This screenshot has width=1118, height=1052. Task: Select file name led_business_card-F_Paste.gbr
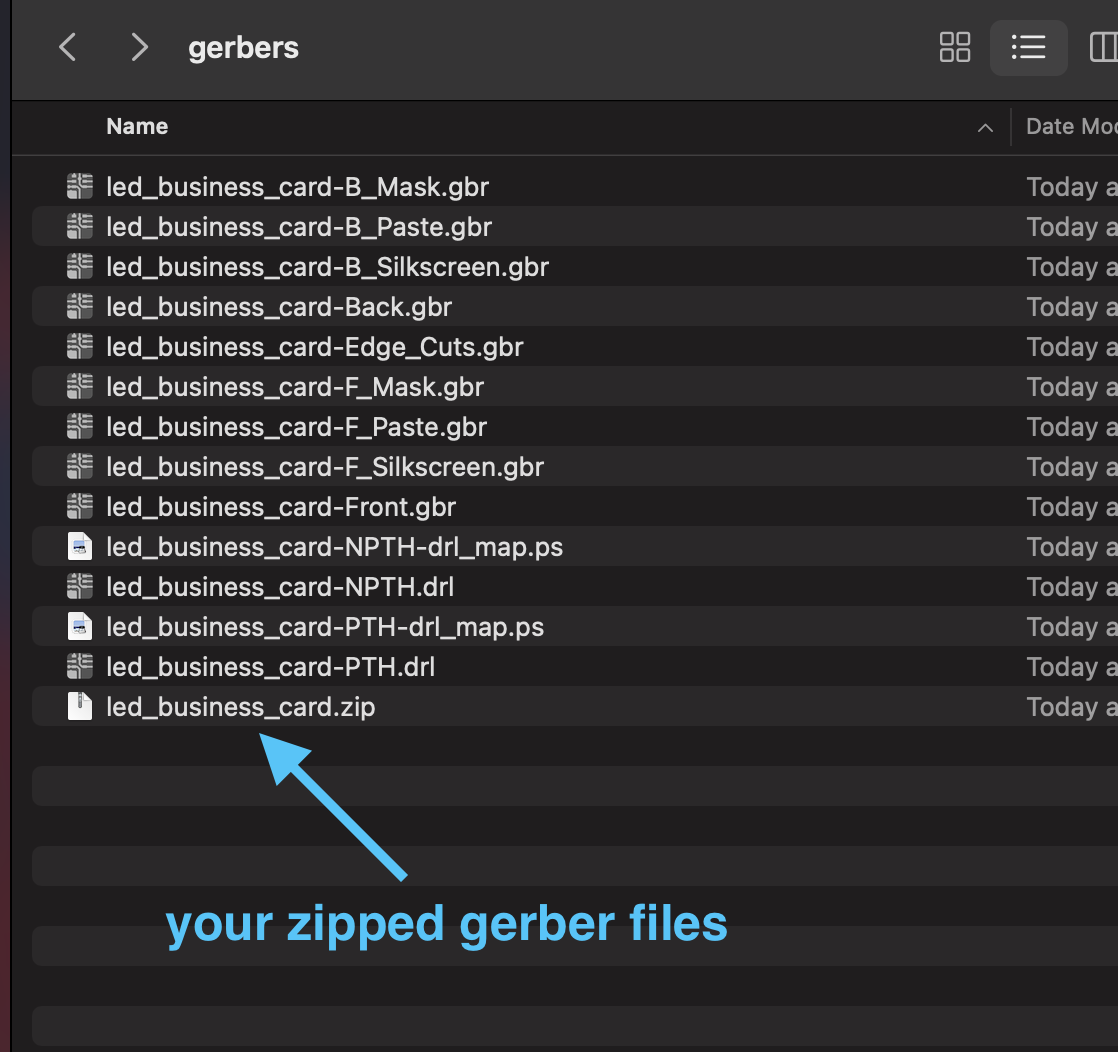pos(297,427)
